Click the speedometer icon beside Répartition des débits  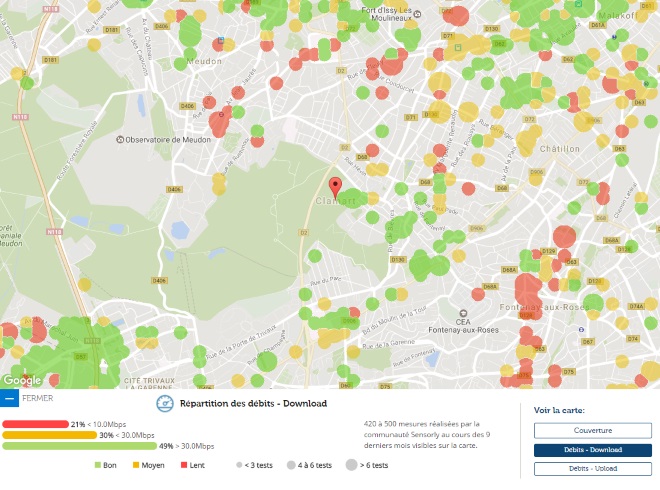pos(166,405)
